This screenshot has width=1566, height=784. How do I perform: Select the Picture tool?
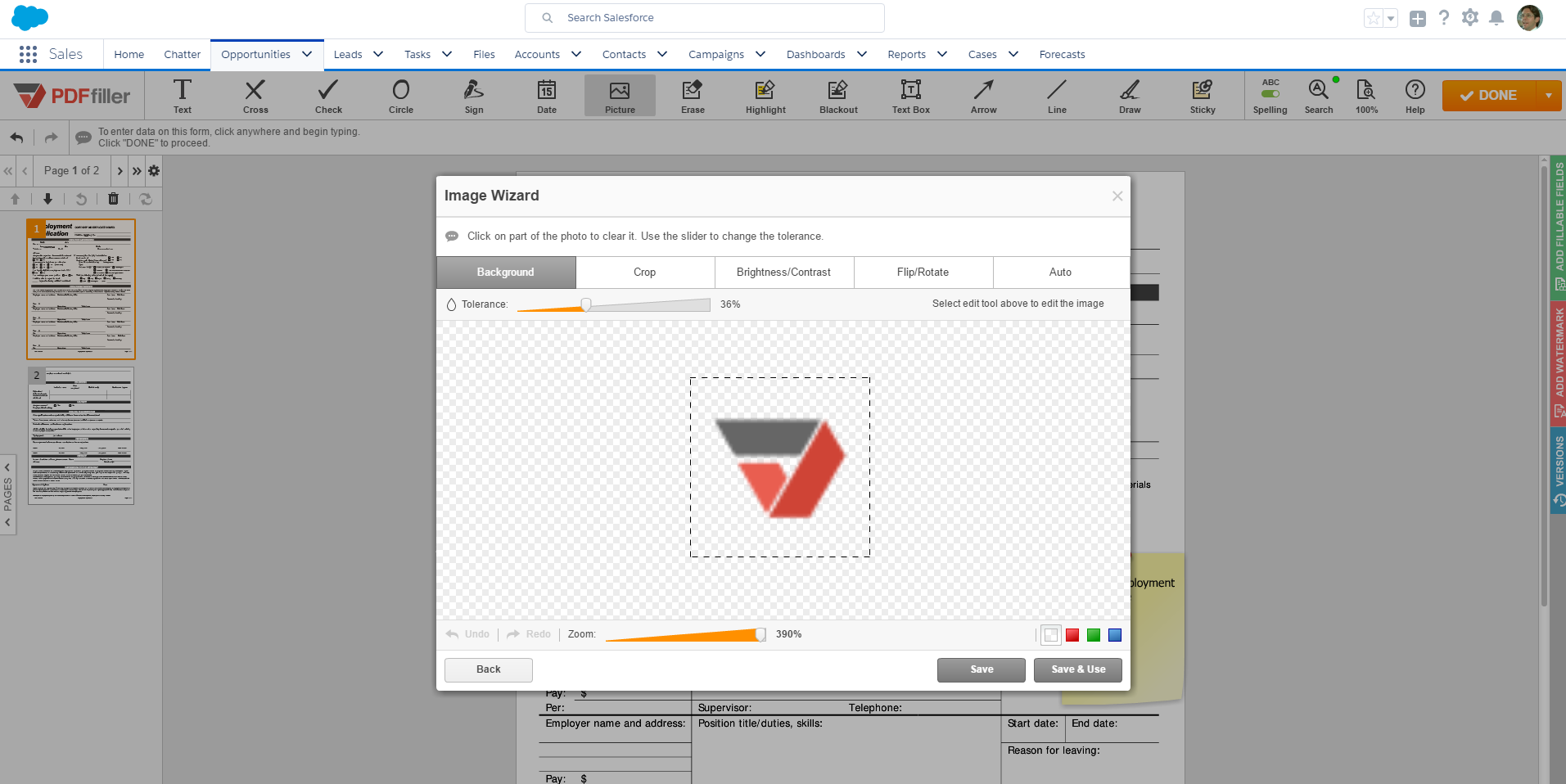point(620,95)
